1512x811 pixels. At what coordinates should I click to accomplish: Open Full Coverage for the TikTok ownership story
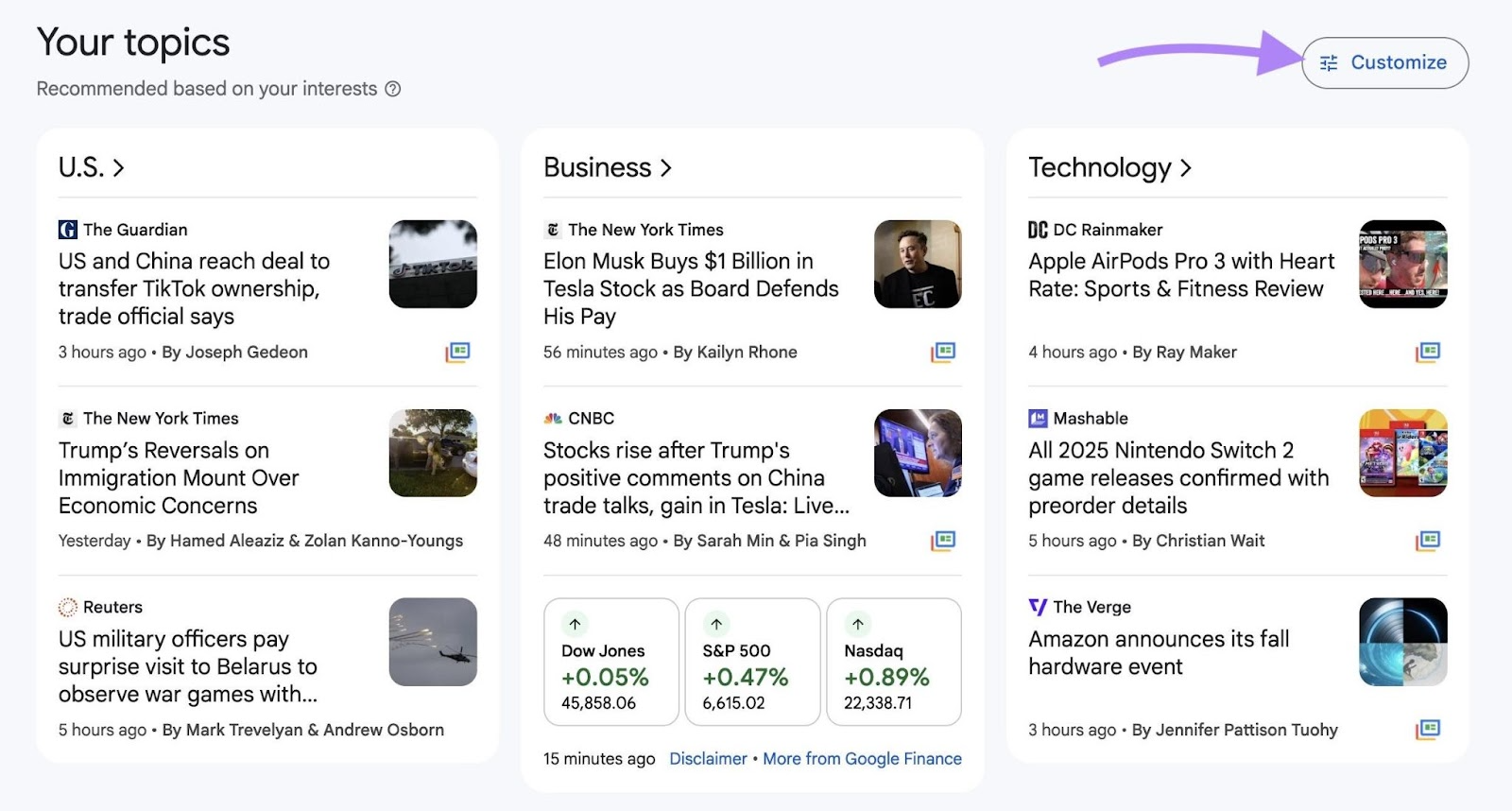(457, 352)
